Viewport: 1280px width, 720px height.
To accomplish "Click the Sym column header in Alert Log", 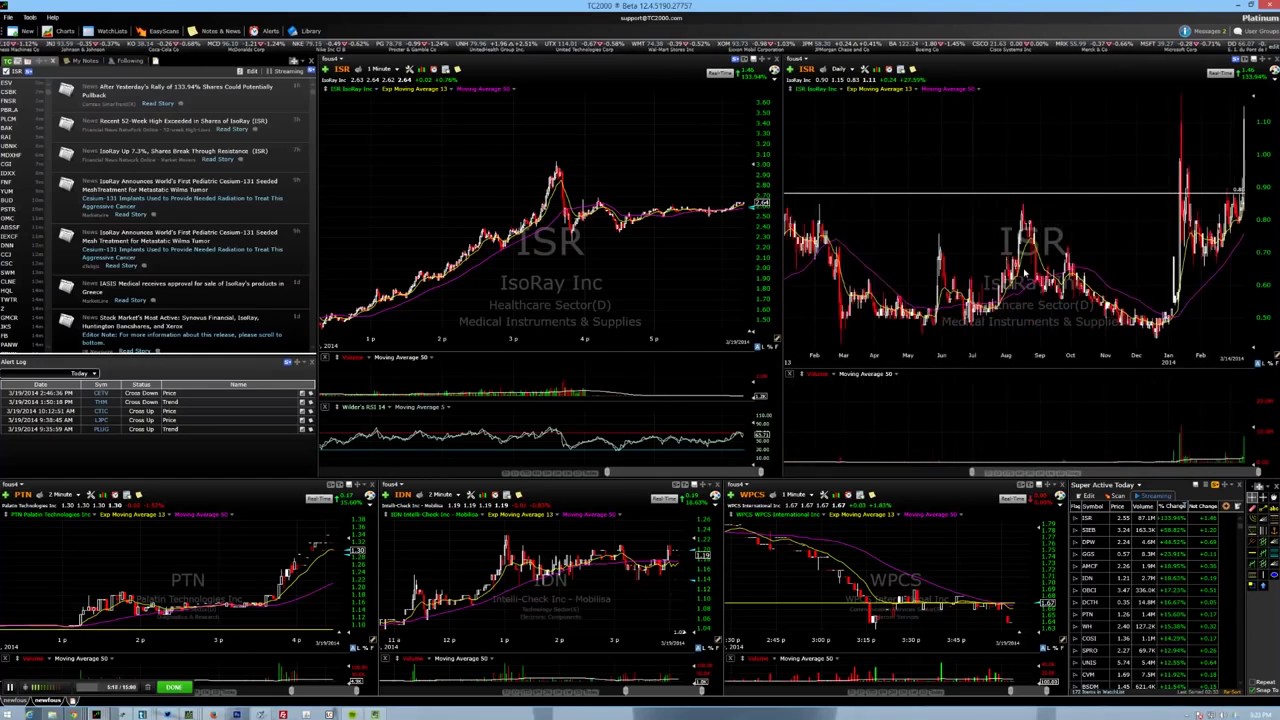I will point(101,384).
